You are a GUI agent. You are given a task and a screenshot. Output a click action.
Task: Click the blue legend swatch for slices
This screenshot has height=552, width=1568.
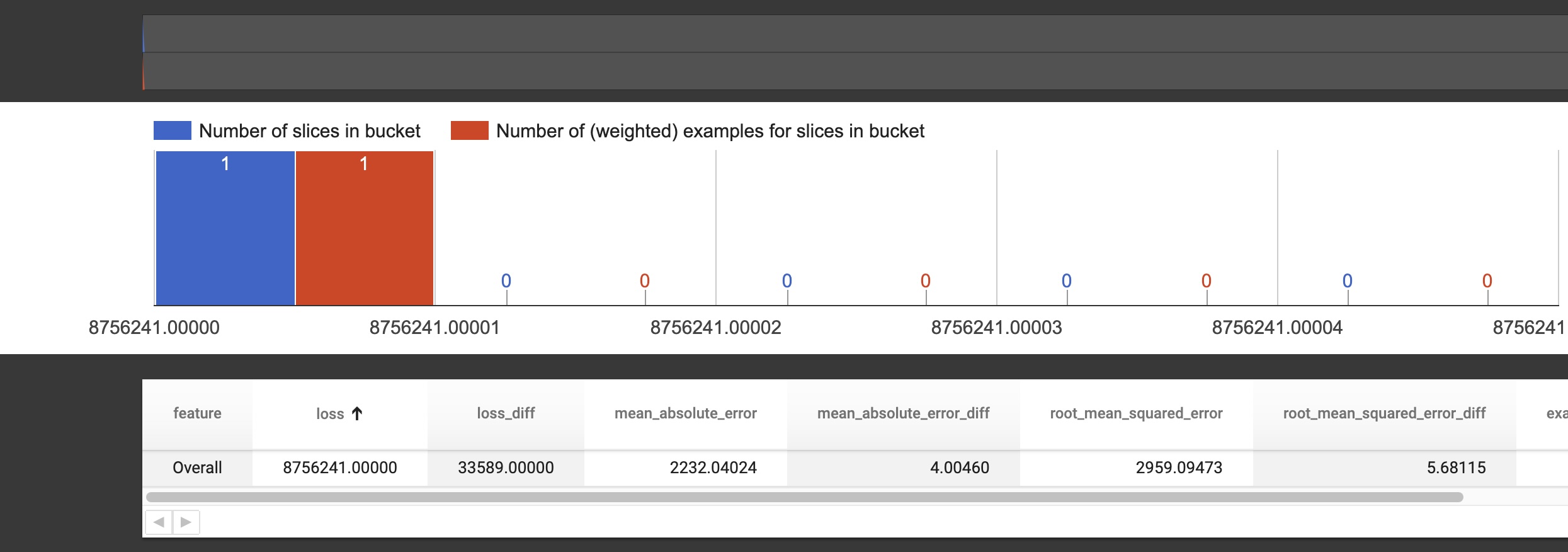point(172,130)
